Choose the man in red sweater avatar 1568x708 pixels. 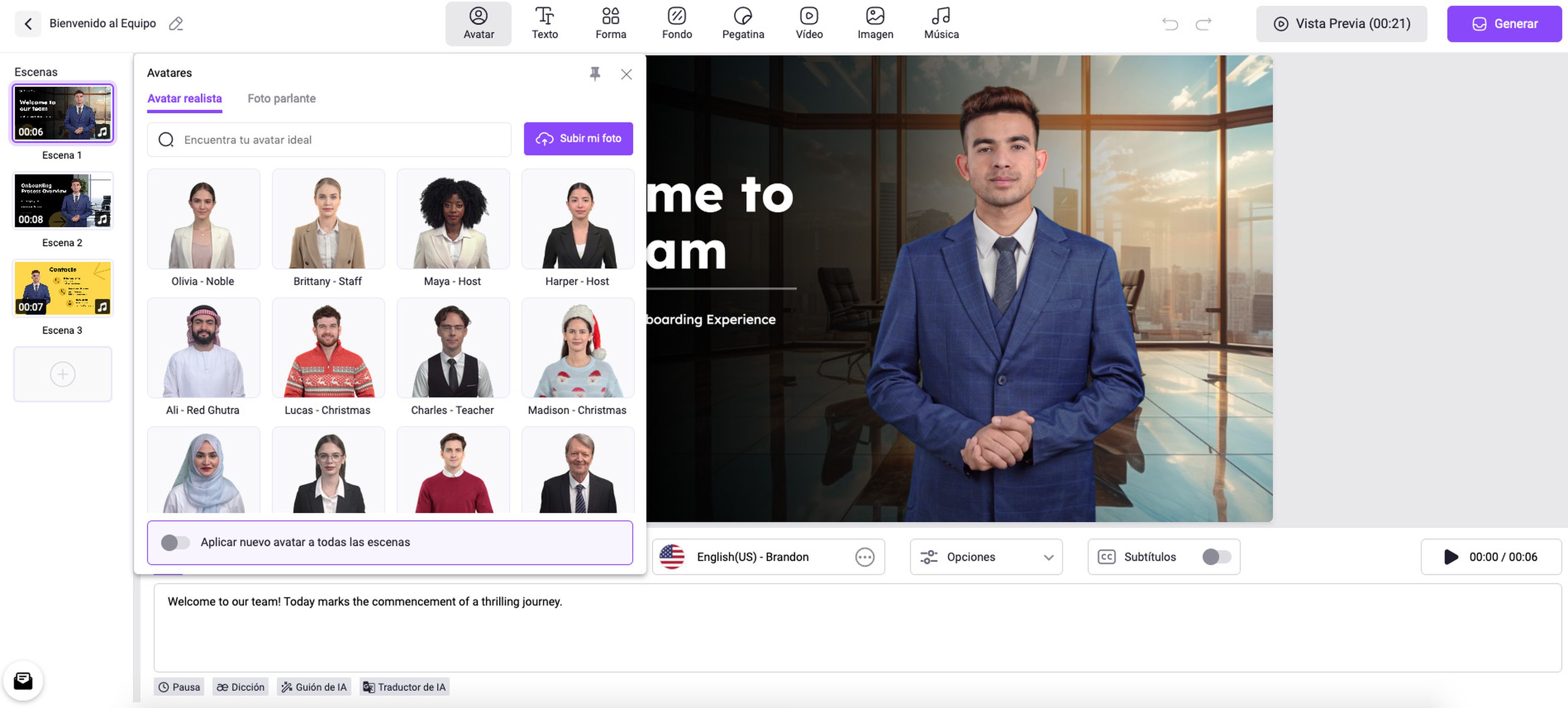click(453, 471)
